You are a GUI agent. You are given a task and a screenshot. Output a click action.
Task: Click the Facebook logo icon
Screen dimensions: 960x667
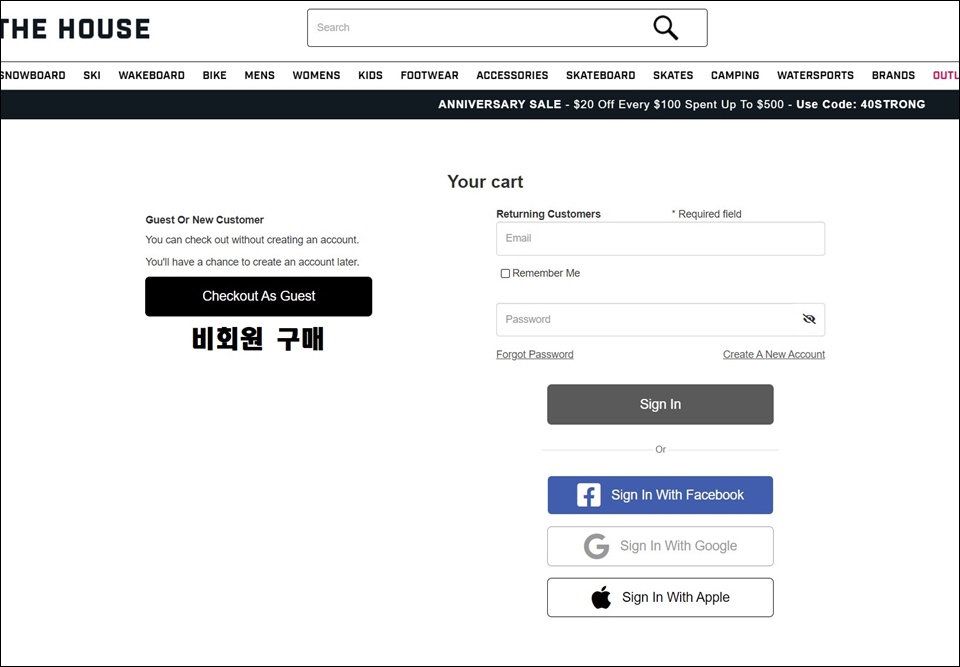click(588, 495)
